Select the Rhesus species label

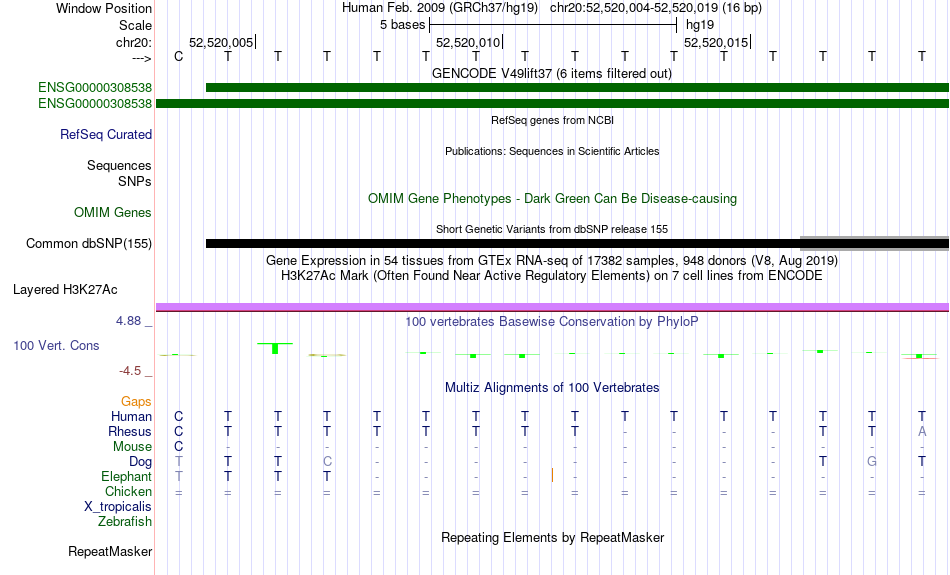click(130, 431)
